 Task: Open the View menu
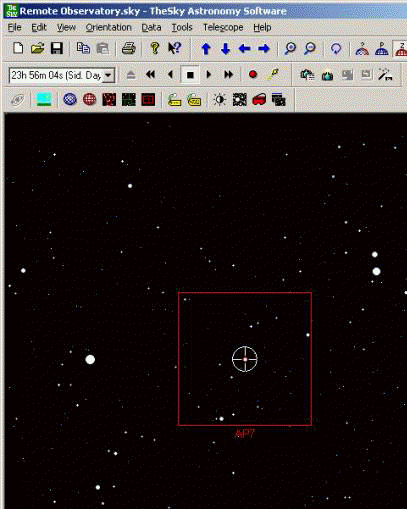[66, 27]
